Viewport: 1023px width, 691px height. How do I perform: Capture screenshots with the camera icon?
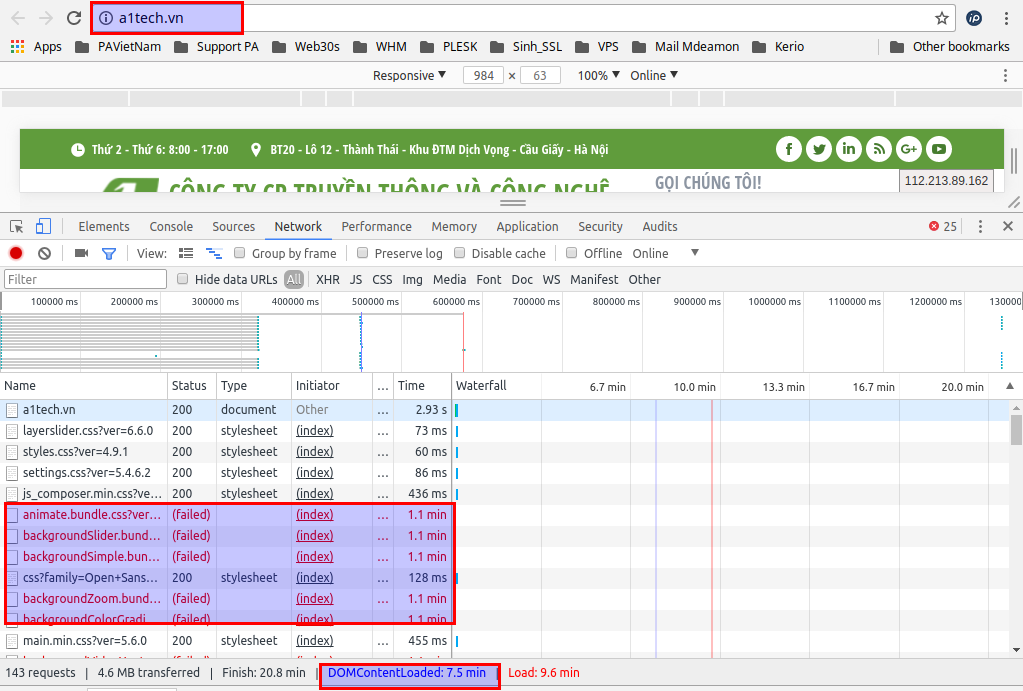[82, 253]
